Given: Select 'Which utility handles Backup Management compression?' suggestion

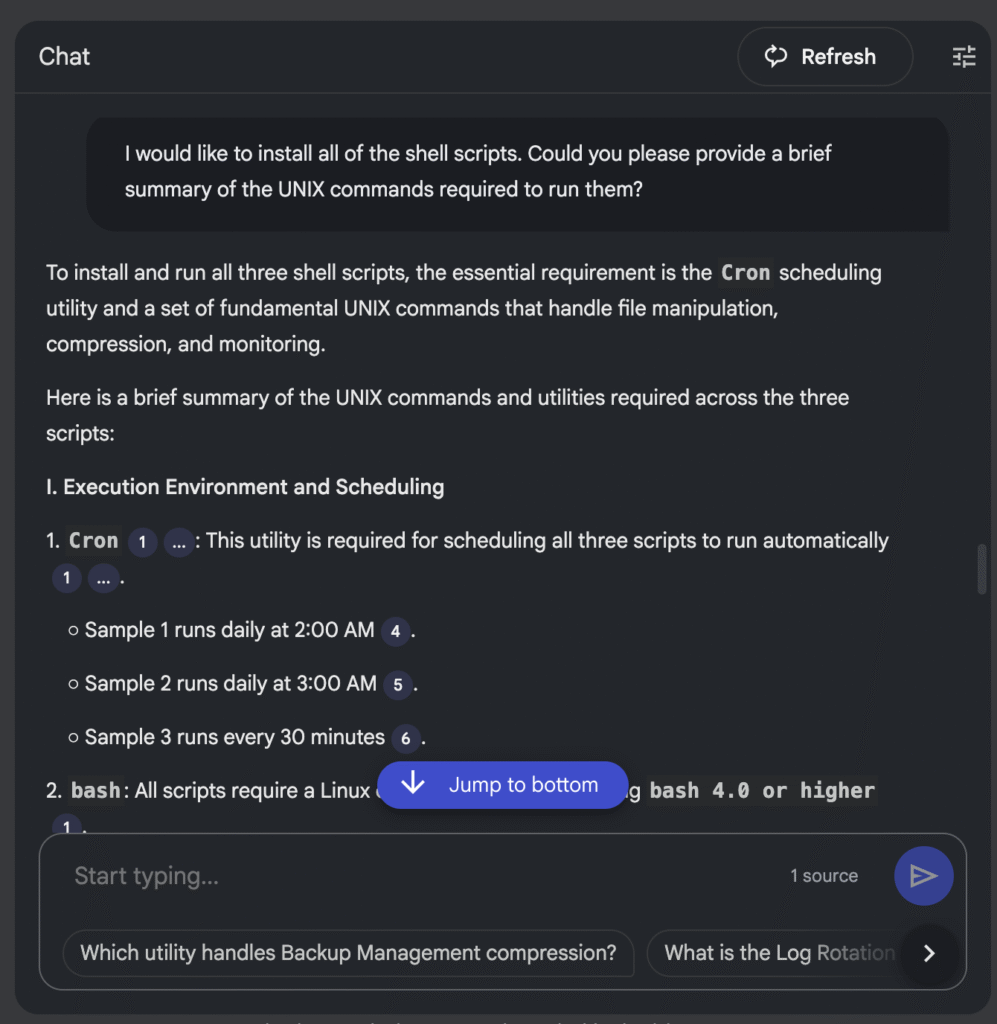Looking at the screenshot, I should point(348,953).
